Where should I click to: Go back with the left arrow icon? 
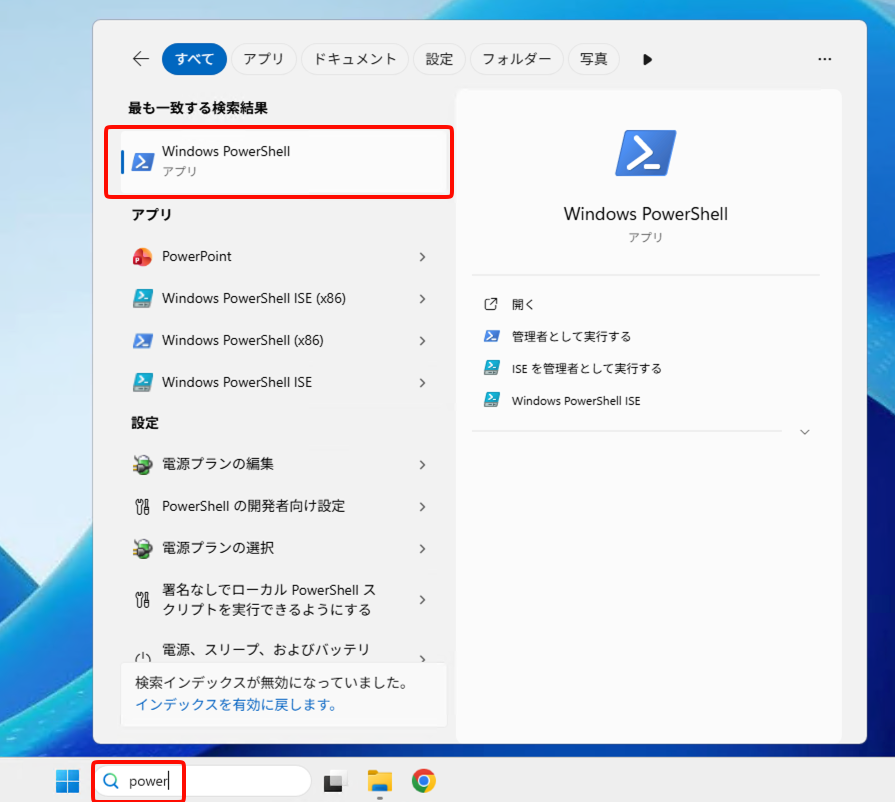coord(140,59)
